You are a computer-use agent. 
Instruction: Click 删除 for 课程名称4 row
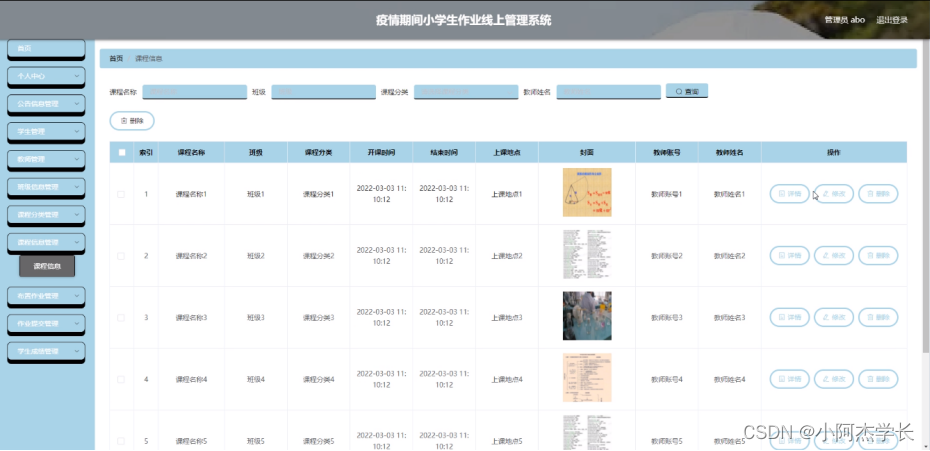click(878, 379)
